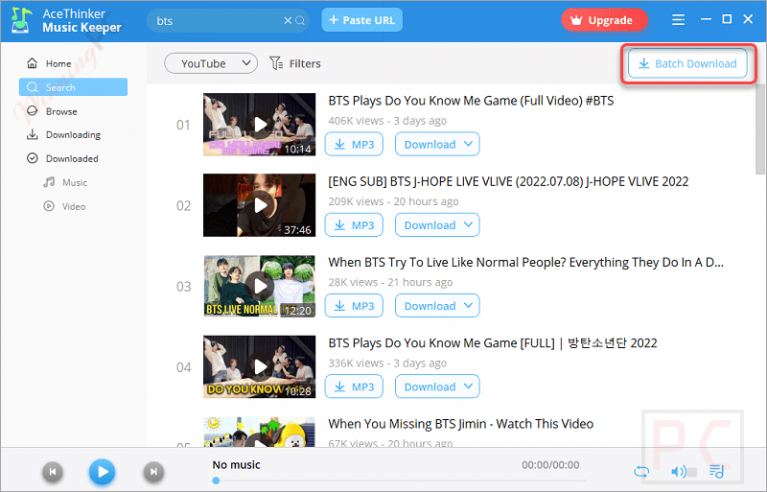This screenshot has height=492, width=767.
Task: Download MP3 for BTS Plays Do You Know Me Game (Full Video)
Action: 354,144
